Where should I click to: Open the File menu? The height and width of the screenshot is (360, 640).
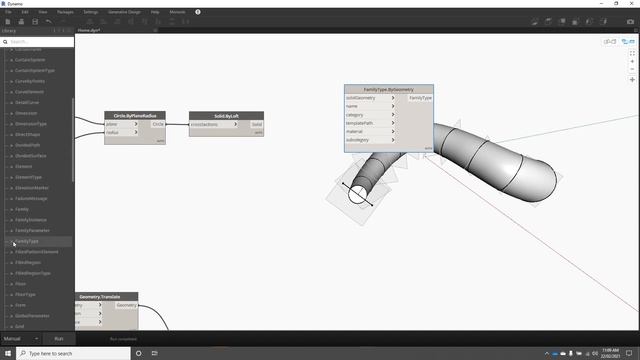click(x=8, y=12)
